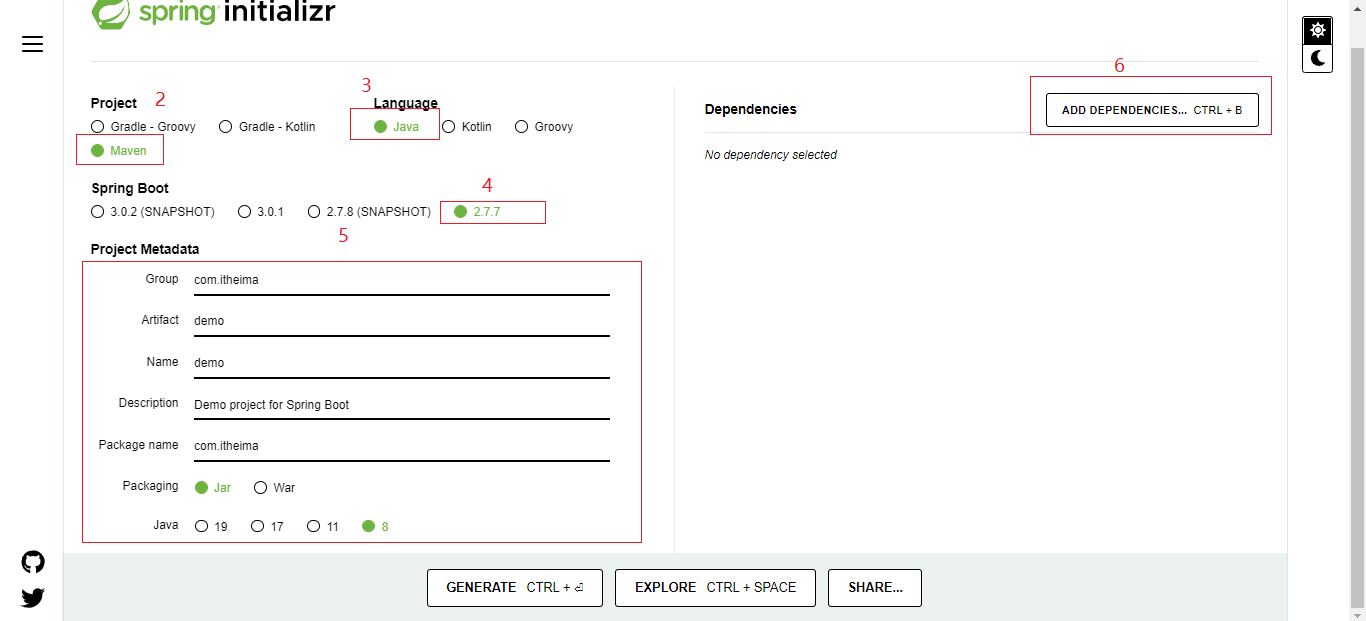
Task: Open the hamburger menu
Action: (x=32, y=44)
